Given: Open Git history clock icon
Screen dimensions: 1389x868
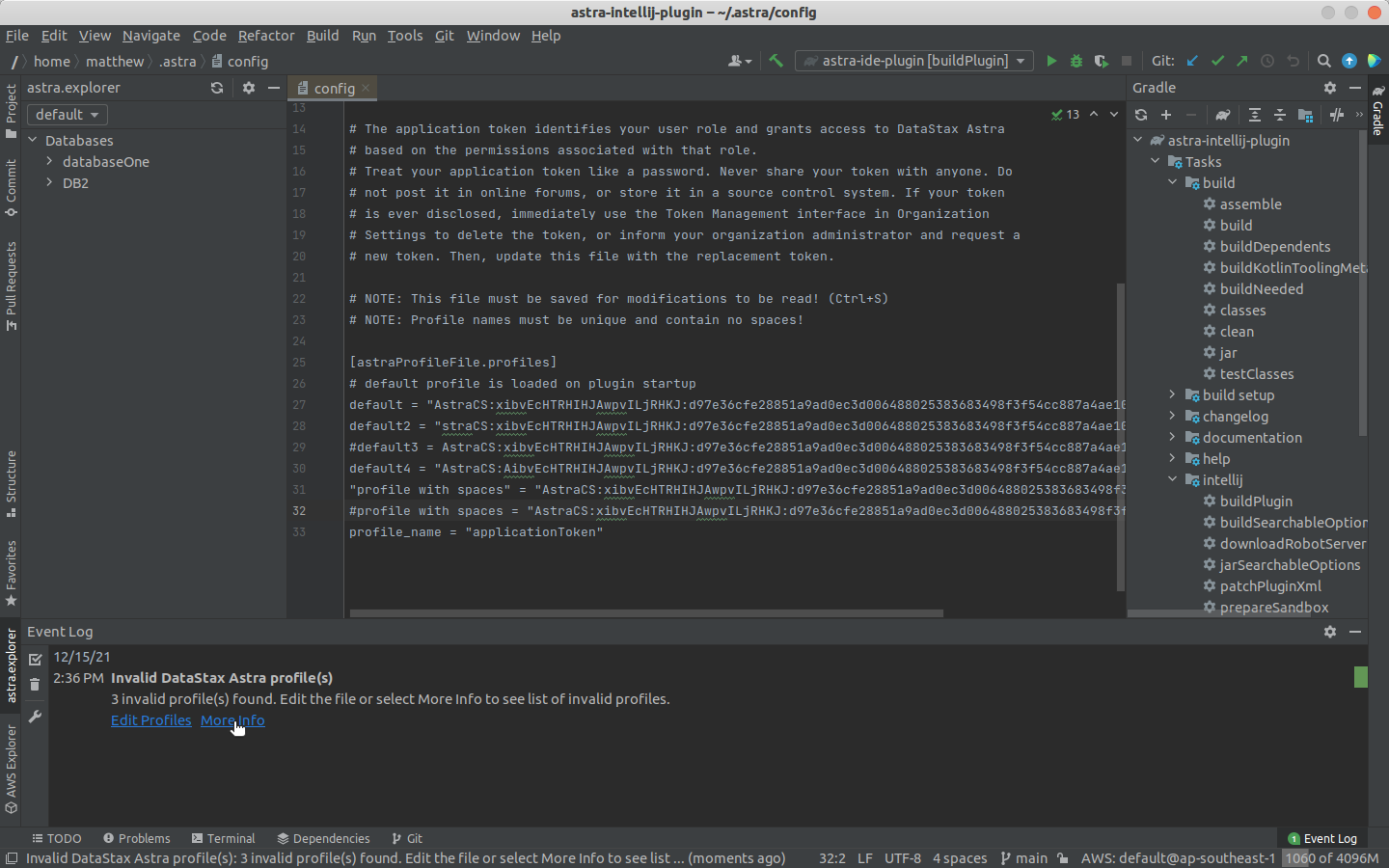Looking at the screenshot, I should 1267,61.
